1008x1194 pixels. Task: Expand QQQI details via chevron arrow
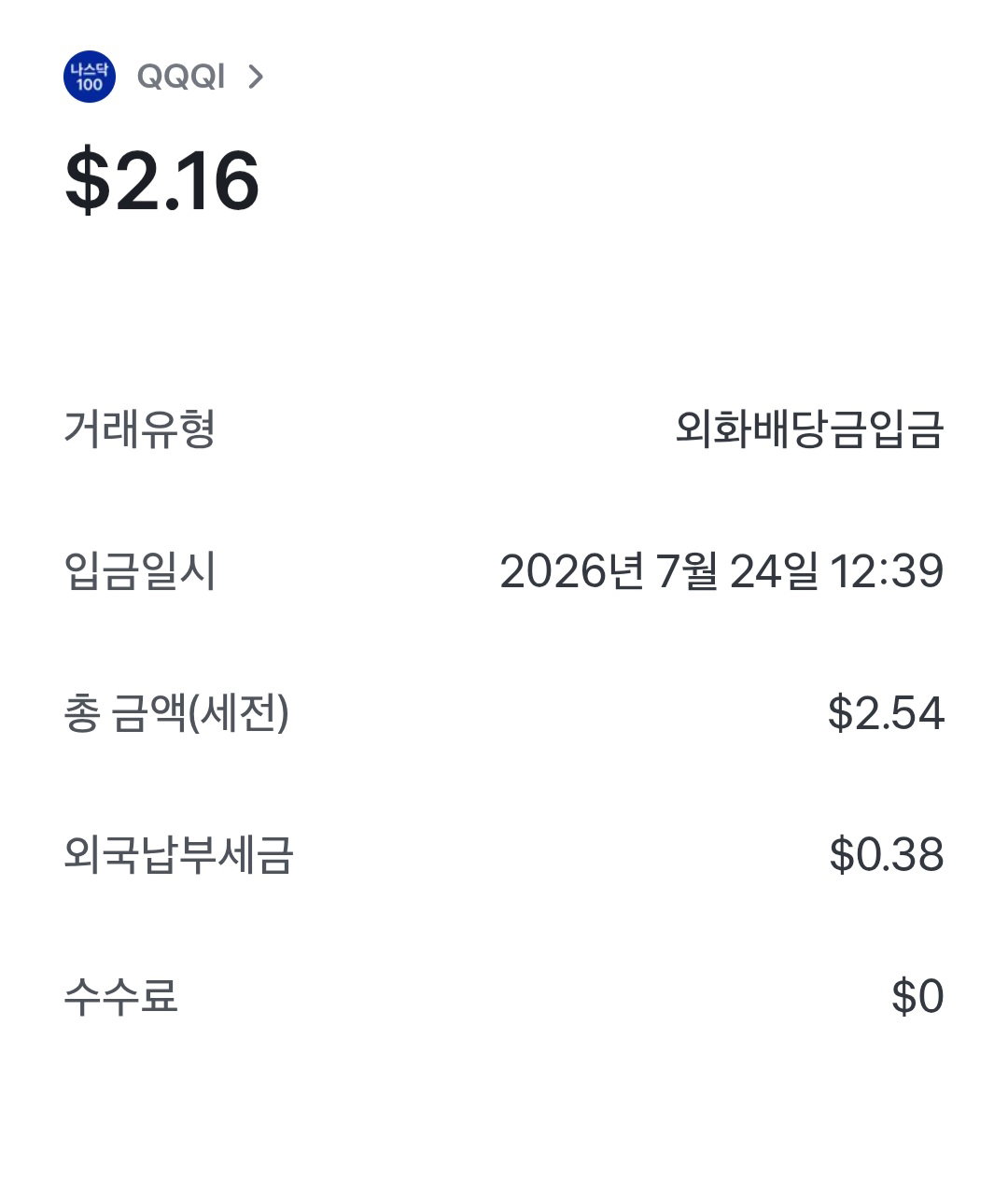256,77
